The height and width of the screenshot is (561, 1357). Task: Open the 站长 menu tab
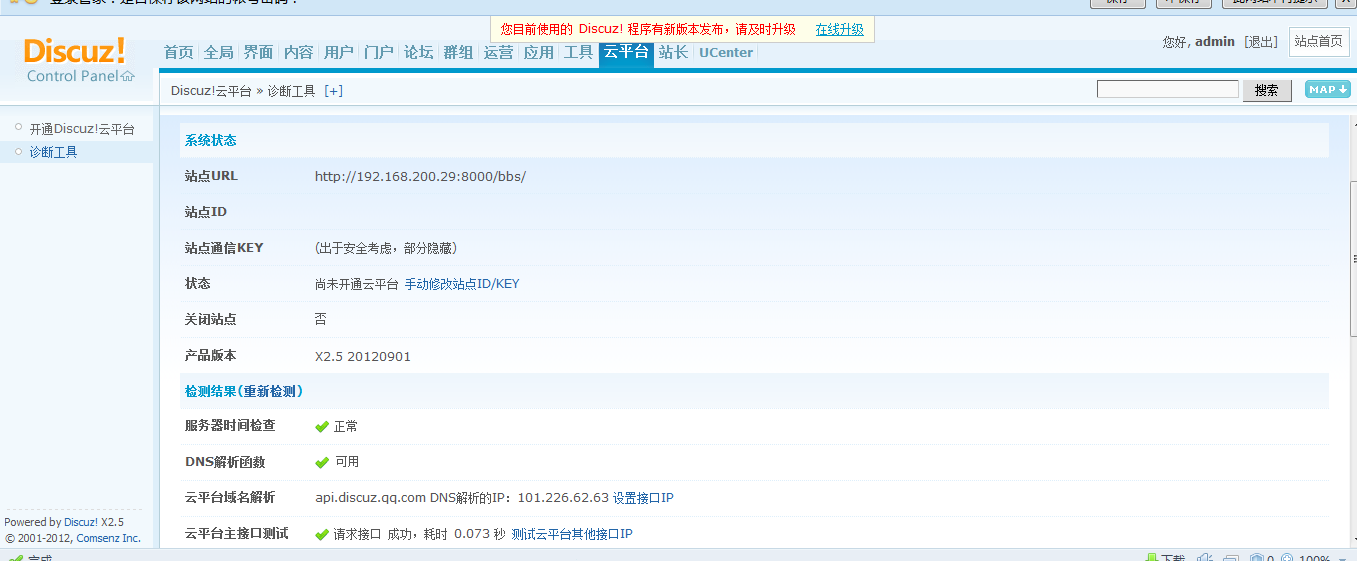(x=674, y=52)
